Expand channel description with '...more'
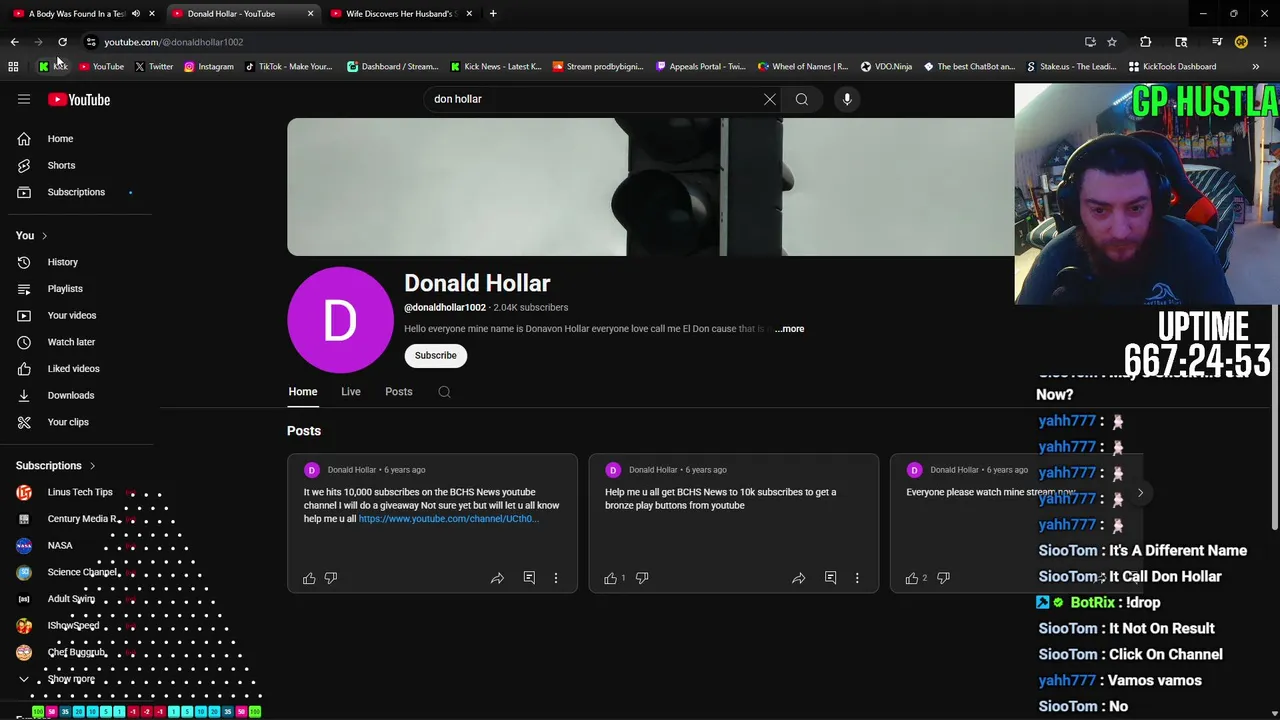 click(x=789, y=329)
